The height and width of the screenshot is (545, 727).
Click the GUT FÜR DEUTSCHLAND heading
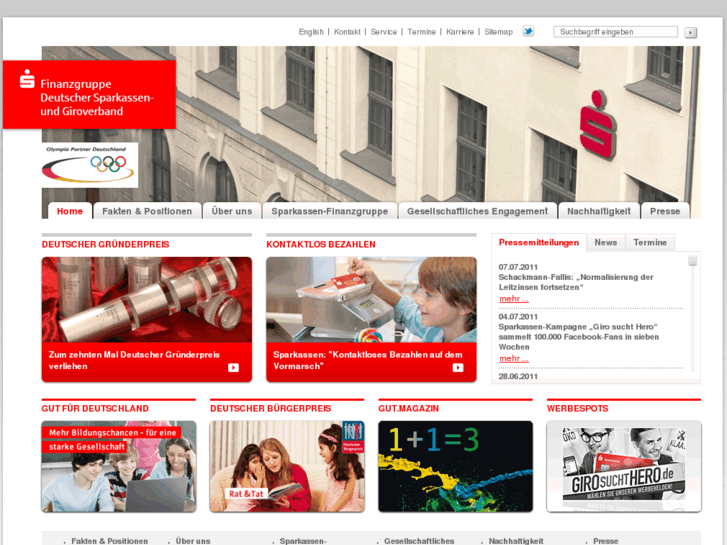tap(95, 409)
